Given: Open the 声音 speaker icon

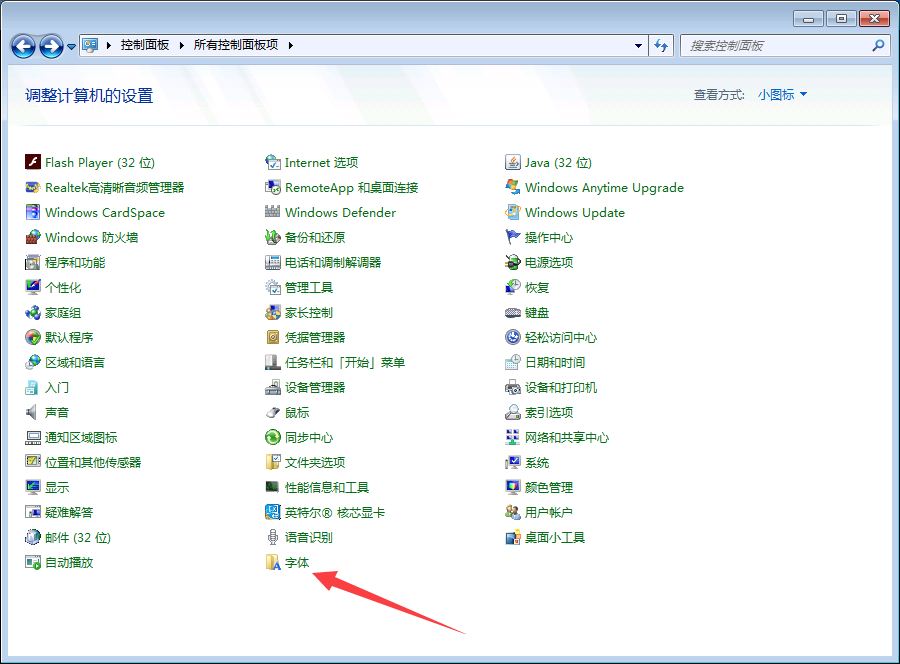Looking at the screenshot, I should 33,413.
